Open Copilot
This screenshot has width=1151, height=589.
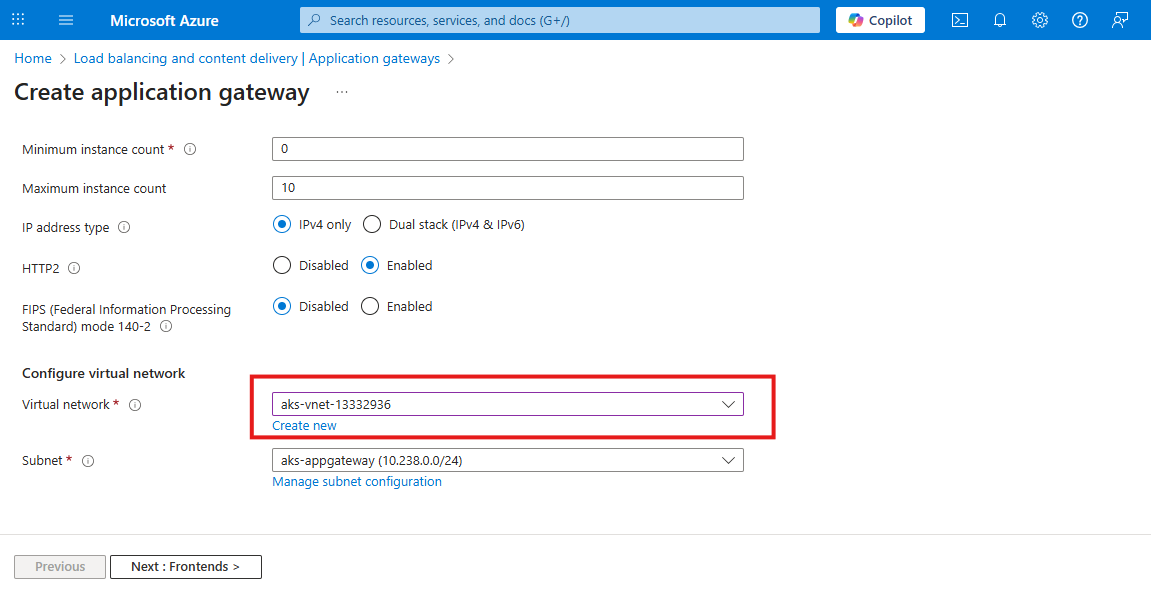tap(879, 20)
